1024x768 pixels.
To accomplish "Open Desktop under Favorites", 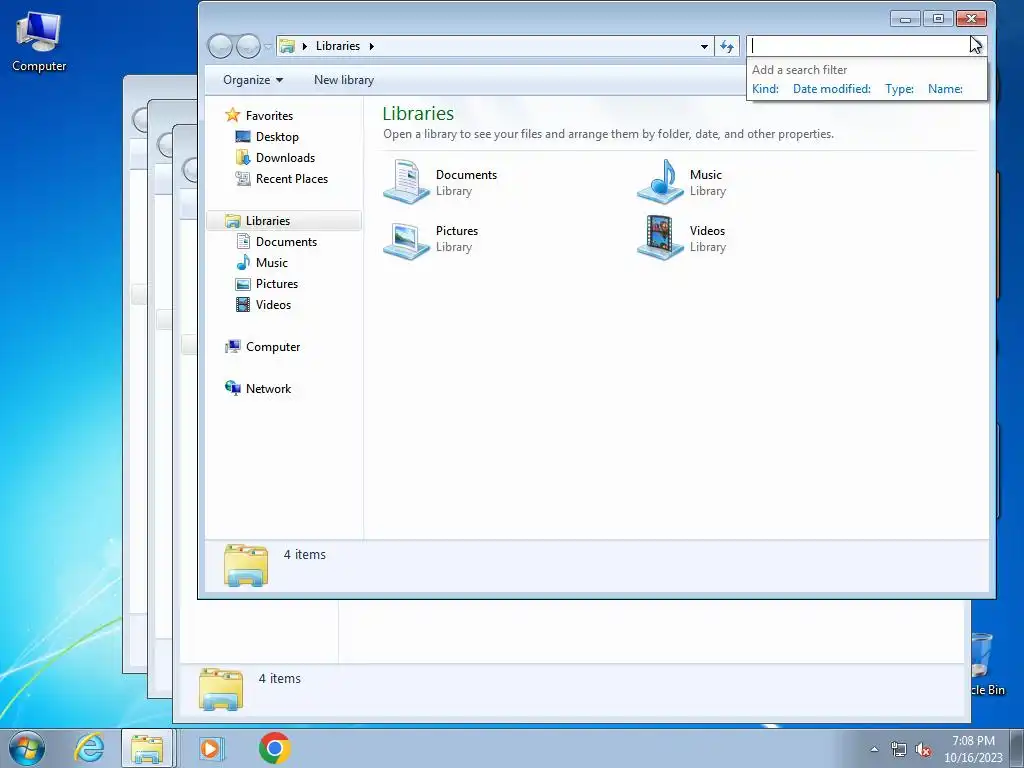I will pyautogui.click(x=277, y=136).
